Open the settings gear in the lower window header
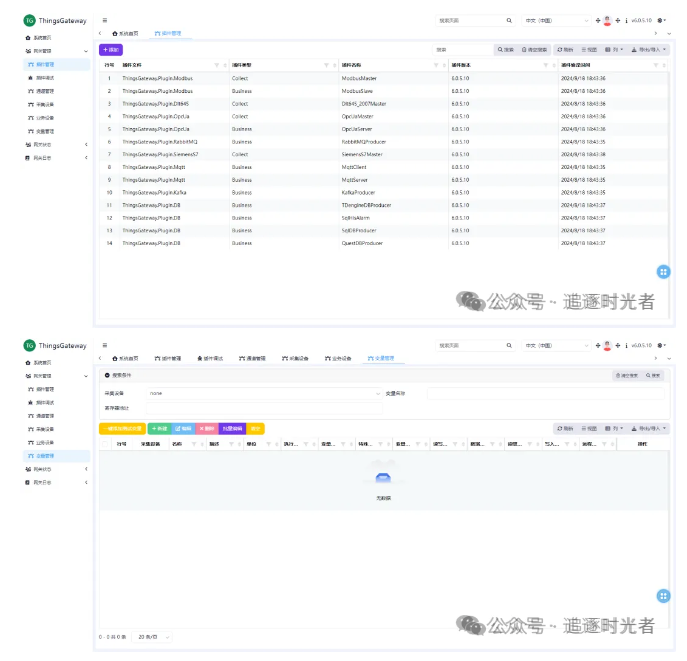Image resolution: width=687 pixels, height=661 pixels. point(661,346)
